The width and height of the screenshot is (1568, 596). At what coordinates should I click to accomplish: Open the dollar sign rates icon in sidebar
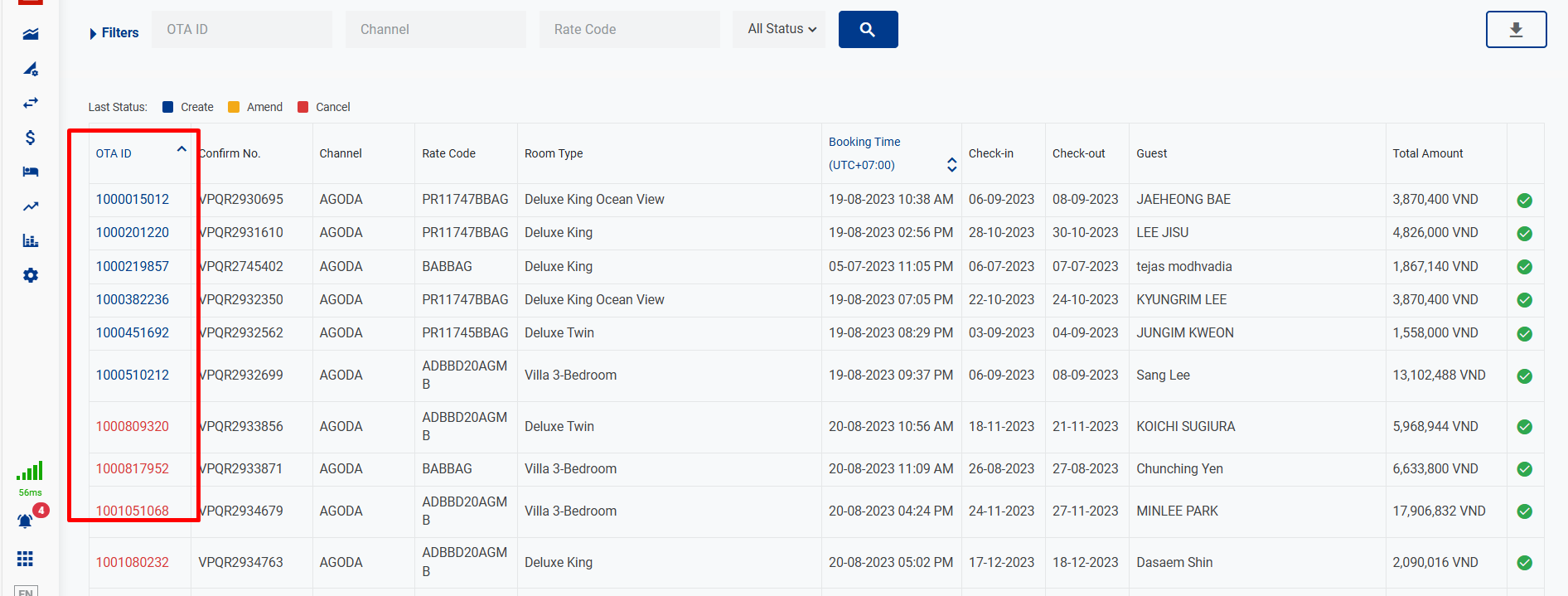(x=31, y=138)
